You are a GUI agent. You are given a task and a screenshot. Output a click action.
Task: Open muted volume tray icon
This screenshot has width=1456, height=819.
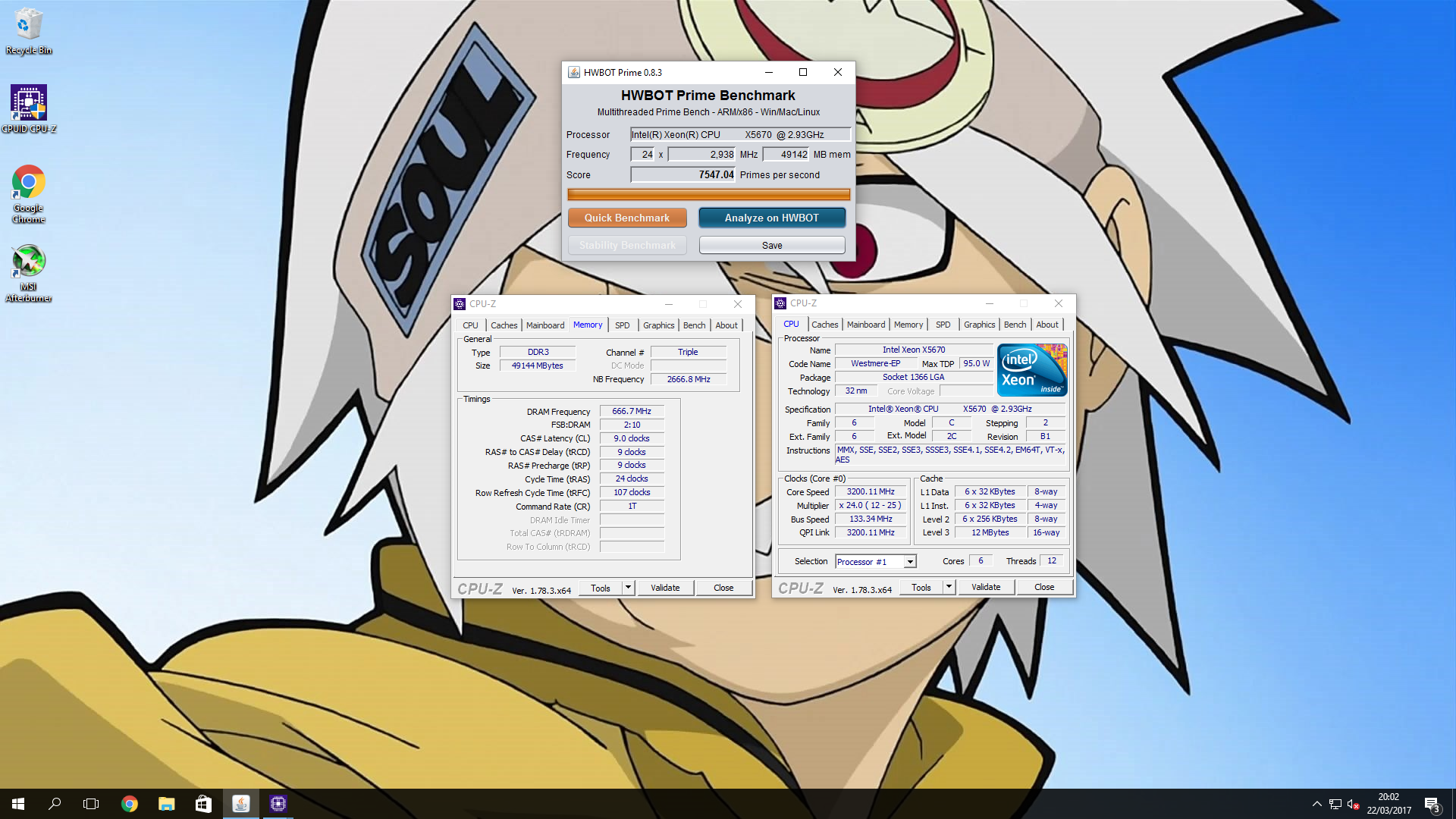tap(1354, 804)
